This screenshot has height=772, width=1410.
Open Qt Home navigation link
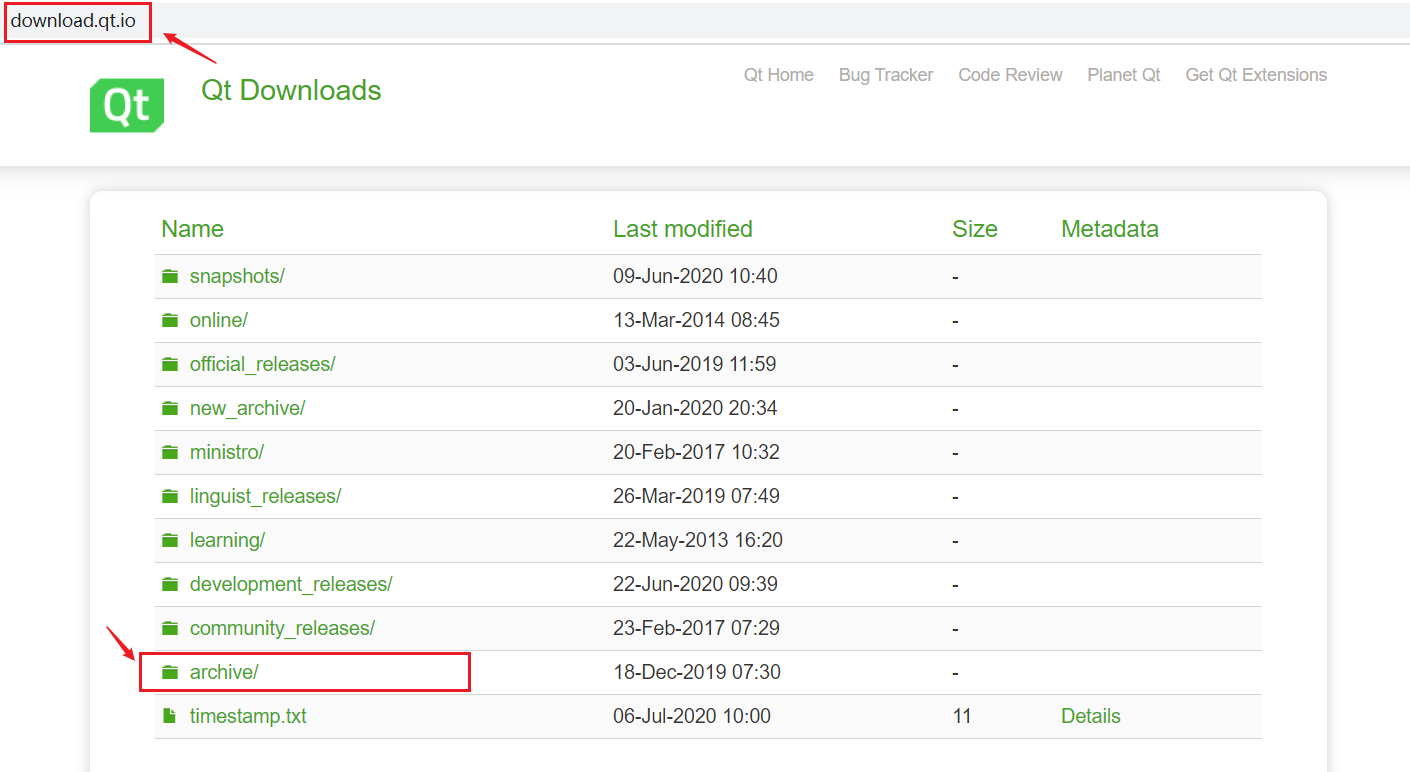click(x=779, y=75)
